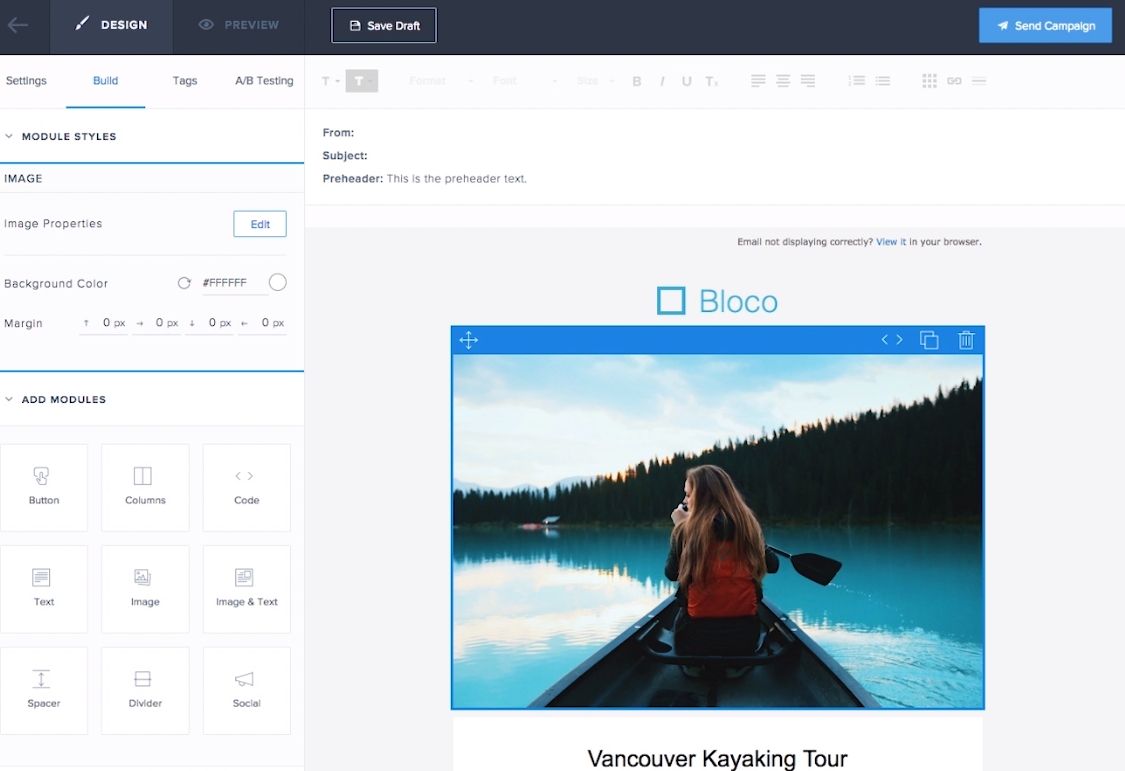Open the white background color swatch
Screen dimensions: 1125x771
click(x=278, y=283)
